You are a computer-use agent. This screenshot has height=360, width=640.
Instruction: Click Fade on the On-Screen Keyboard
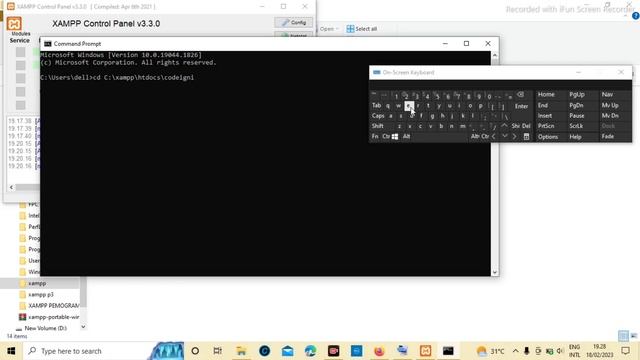tap(608, 137)
